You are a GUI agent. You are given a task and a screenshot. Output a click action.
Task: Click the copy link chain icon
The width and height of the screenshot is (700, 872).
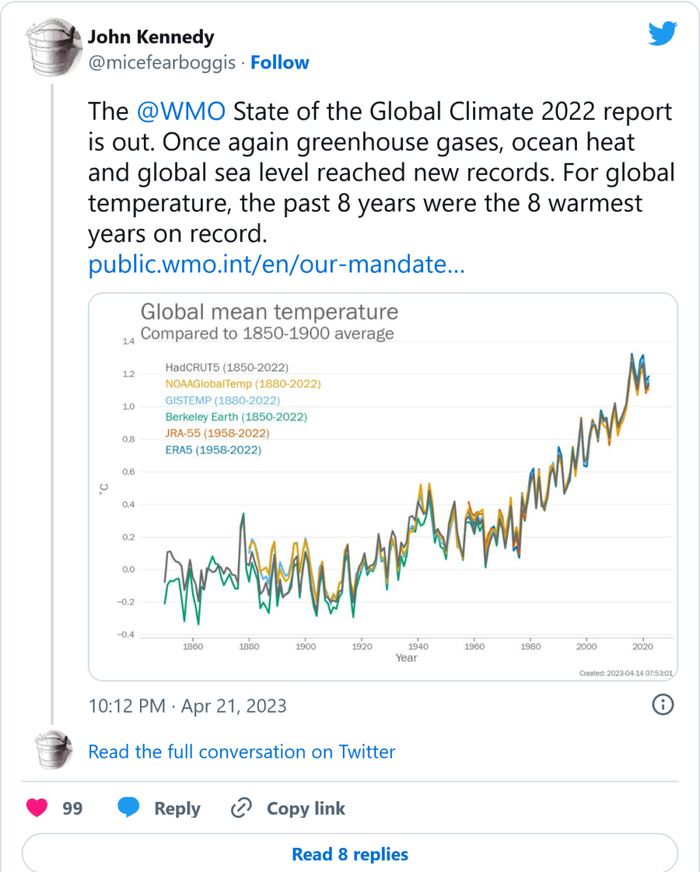241,808
